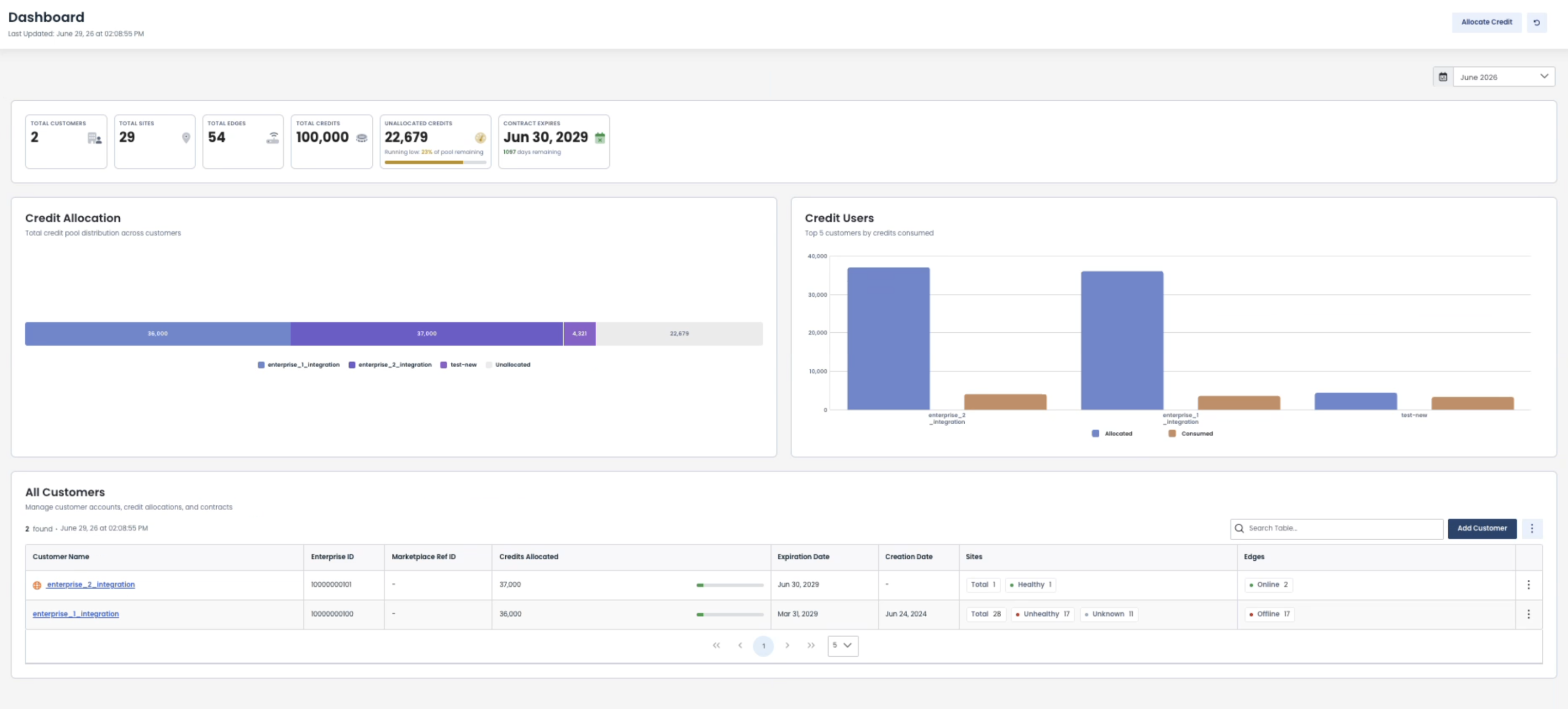The image size is (1568, 709).
Task: Toggle test-new legend in Credit Allocation
Action: click(458, 365)
